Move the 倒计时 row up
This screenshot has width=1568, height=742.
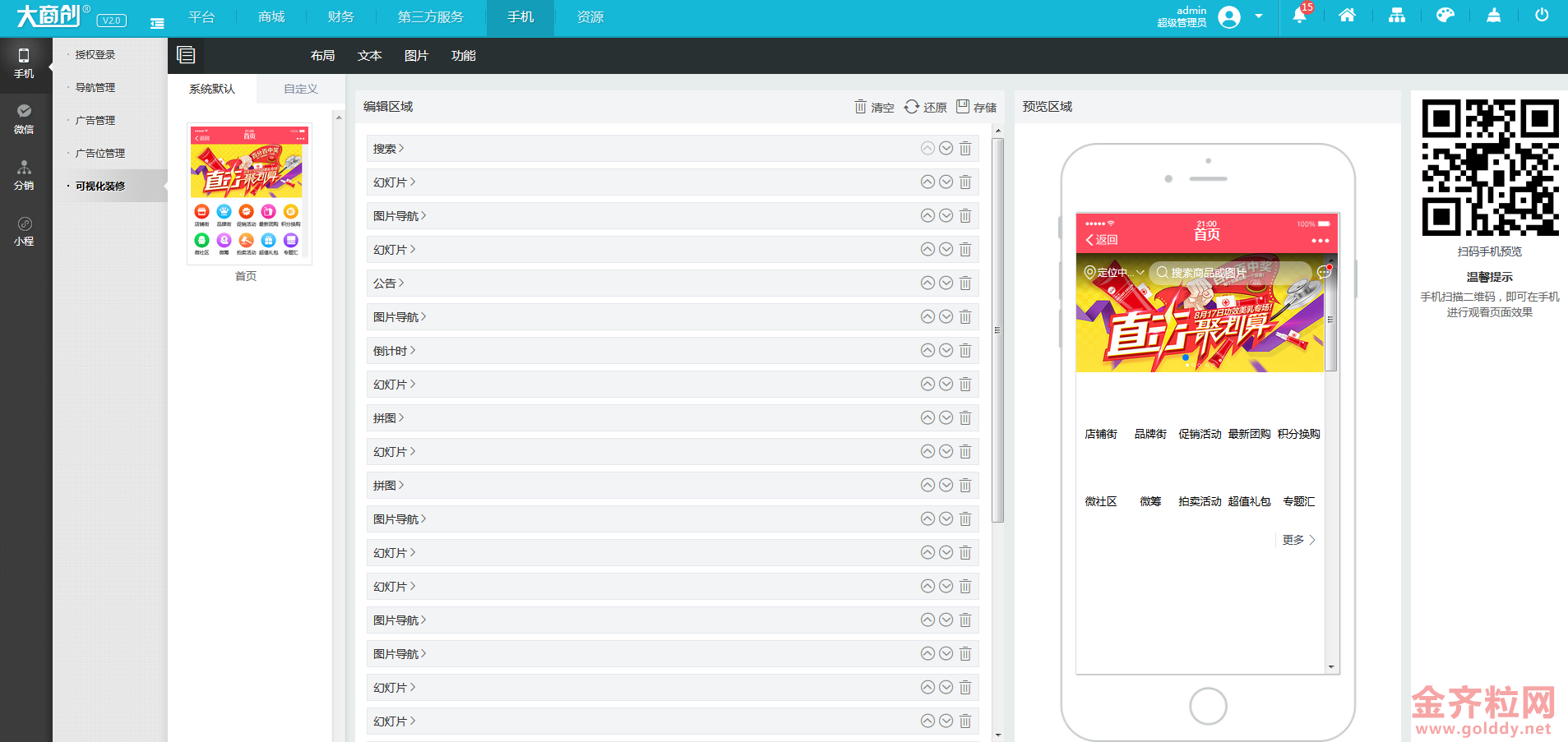[927, 350]
